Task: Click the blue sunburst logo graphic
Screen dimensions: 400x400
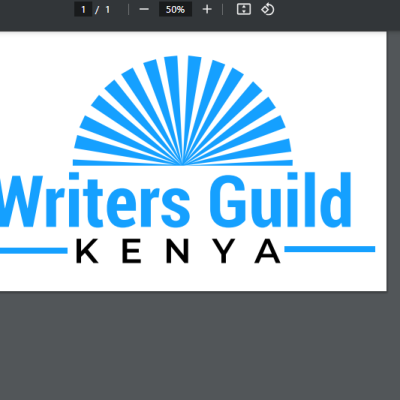Action: [183, 111]
